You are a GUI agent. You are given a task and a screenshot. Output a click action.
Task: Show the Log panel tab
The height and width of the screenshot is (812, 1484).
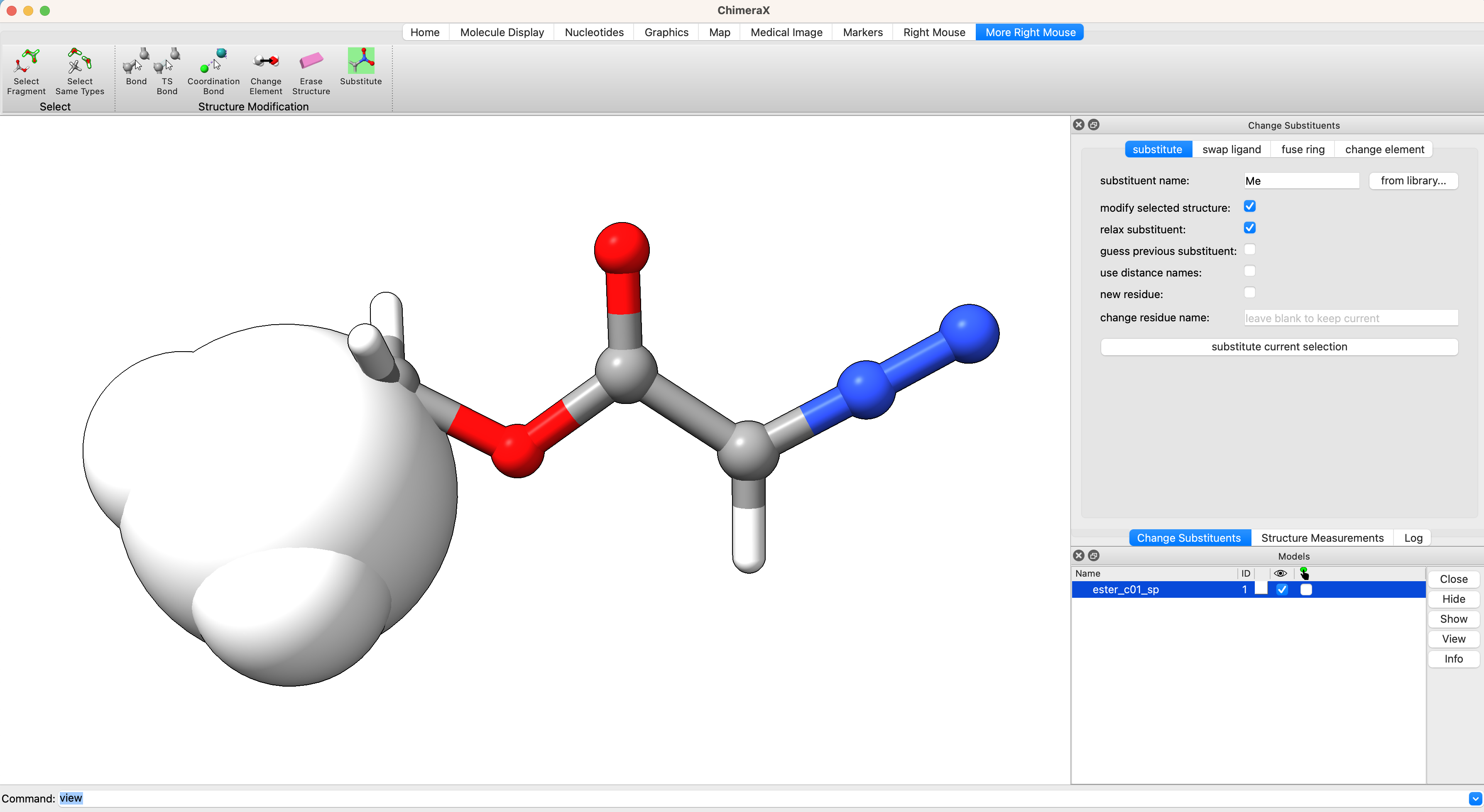pos(1413,538)
